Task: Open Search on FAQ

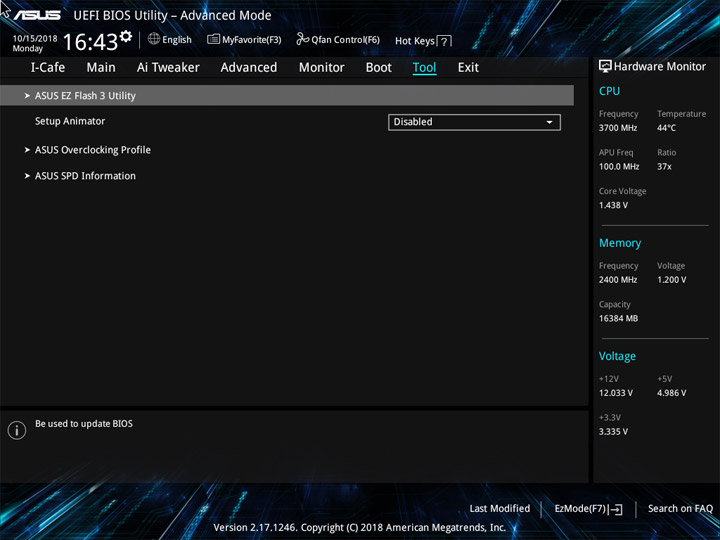Action: [680, 508]
